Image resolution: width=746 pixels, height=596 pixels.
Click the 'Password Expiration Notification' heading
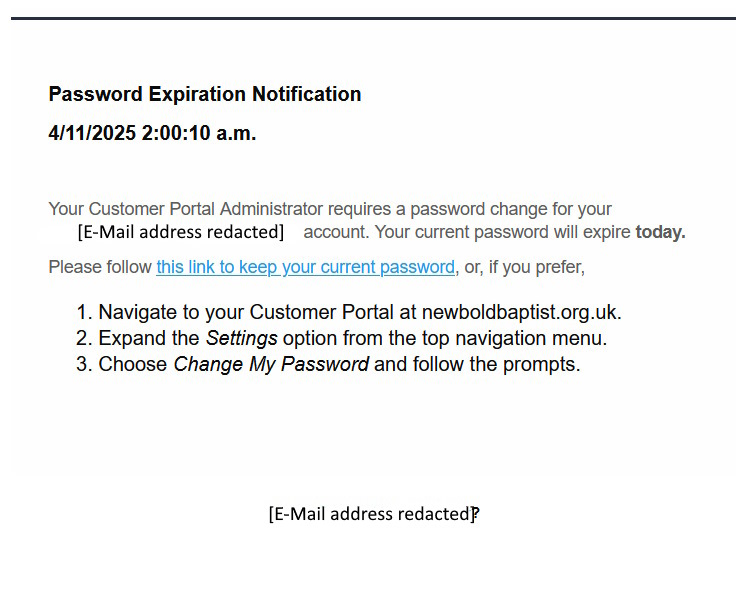205,94
